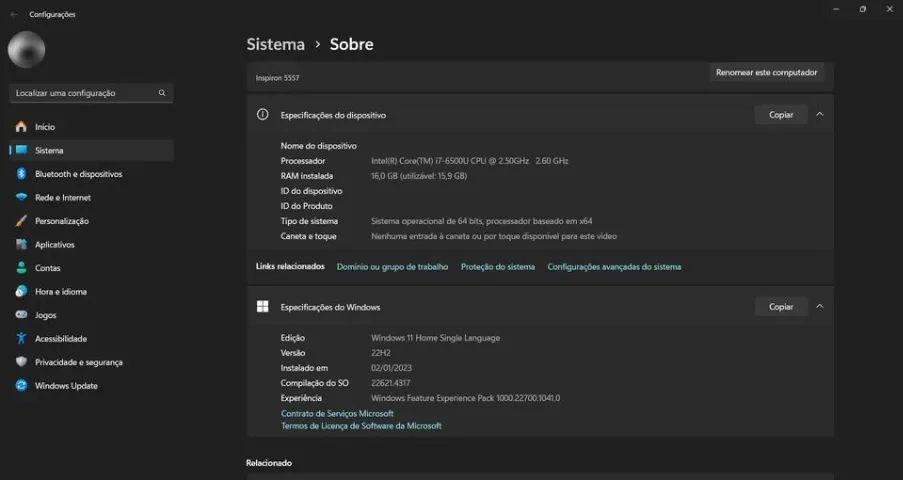Viewport: 903px width, 480px height.
Task: Open Privacidade e segurança settings
Action: pyautogui.click(x=92, y=362)
